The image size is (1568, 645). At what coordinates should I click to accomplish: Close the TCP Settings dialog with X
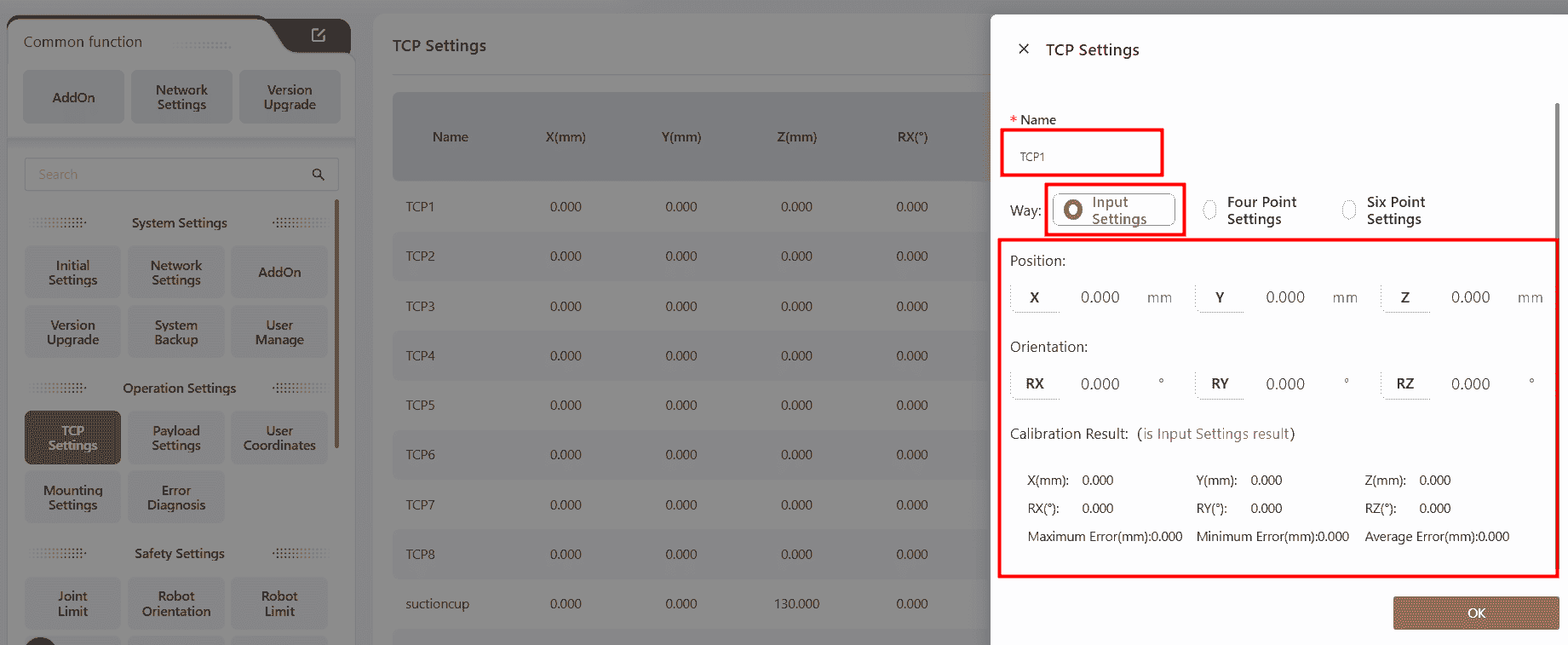point(1024,49)
